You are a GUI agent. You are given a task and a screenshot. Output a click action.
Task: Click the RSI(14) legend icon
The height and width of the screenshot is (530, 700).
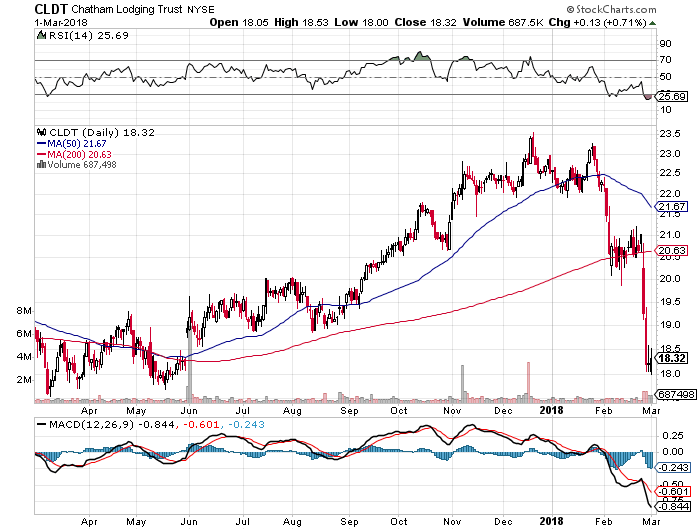(x=41, y=35)
